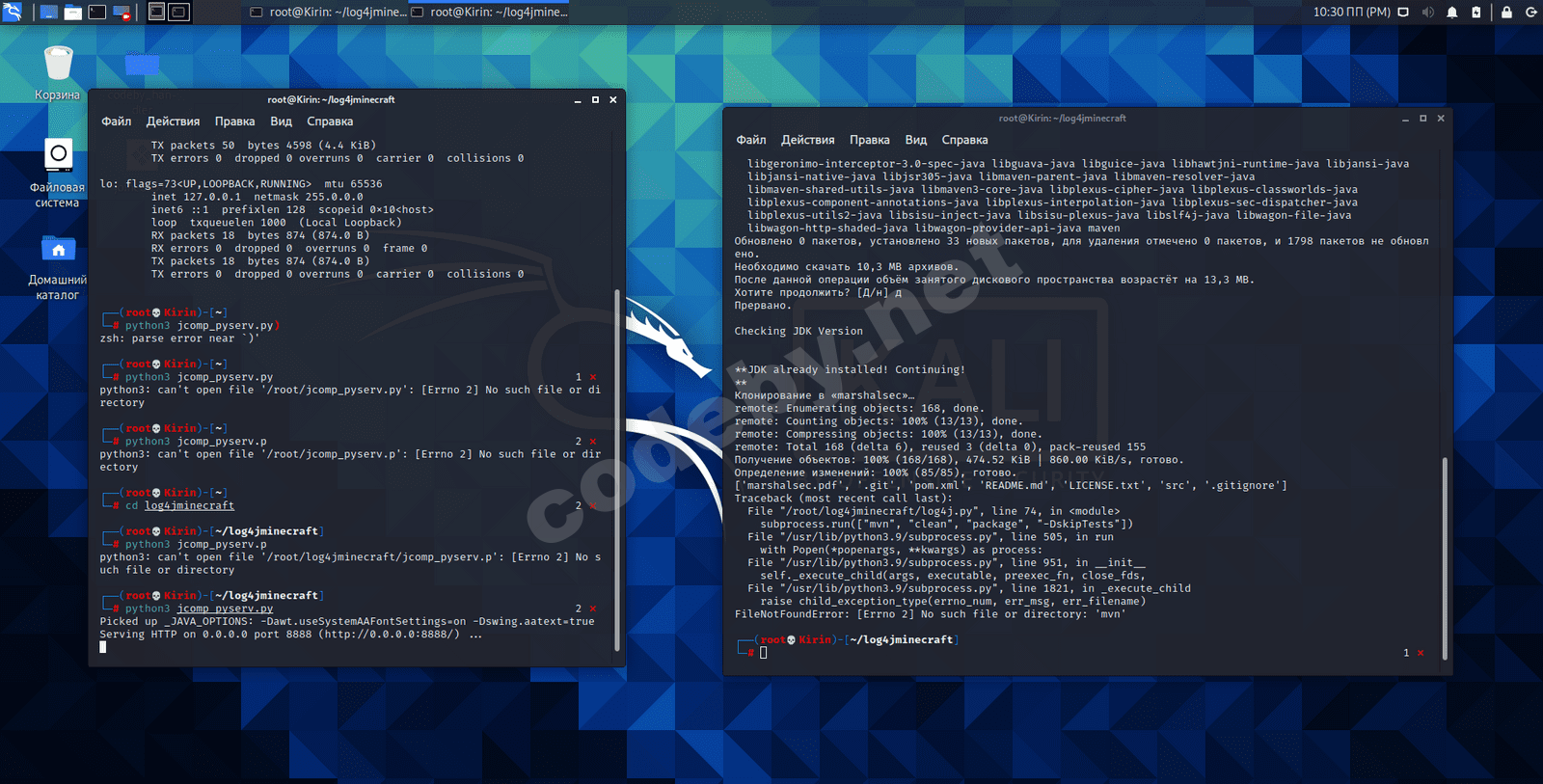Click the right terminal vertical scrollbar
Image resolution: width=1543 pixels, height=784 pixels.
1445,557
